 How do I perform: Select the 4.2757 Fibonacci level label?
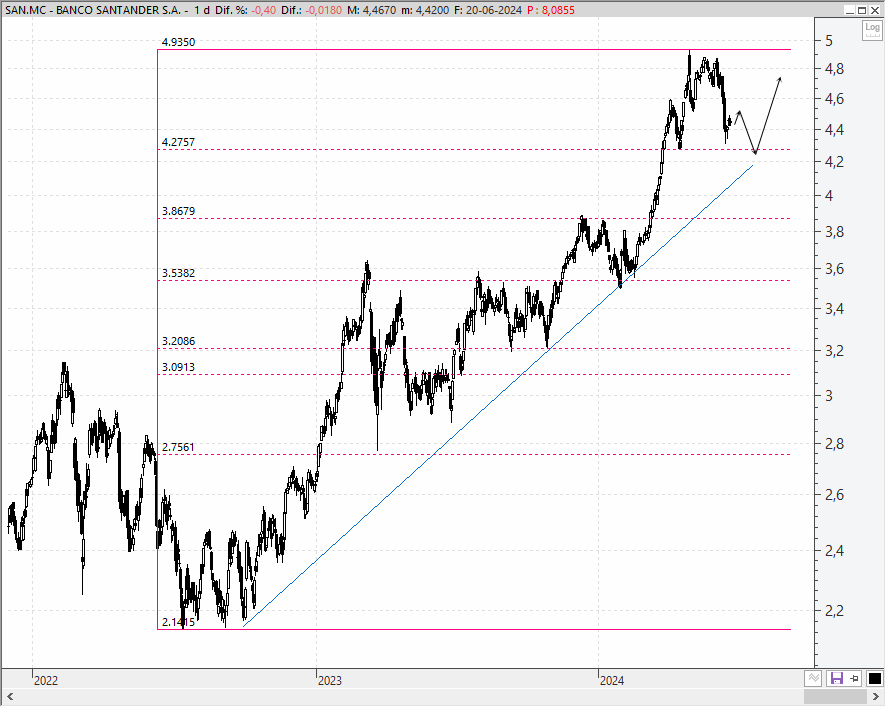(178, 142)
